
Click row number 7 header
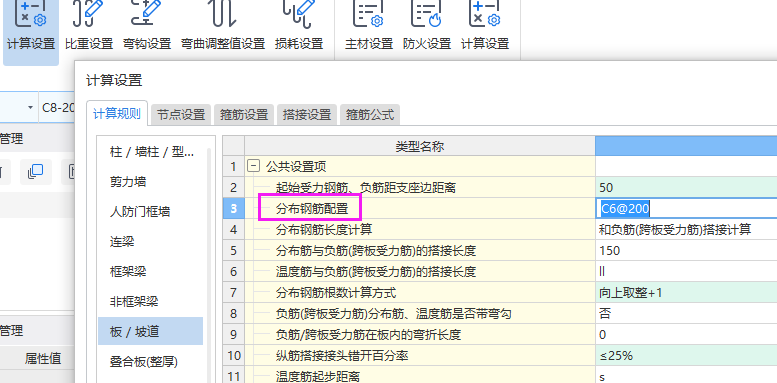coord(233,293)
